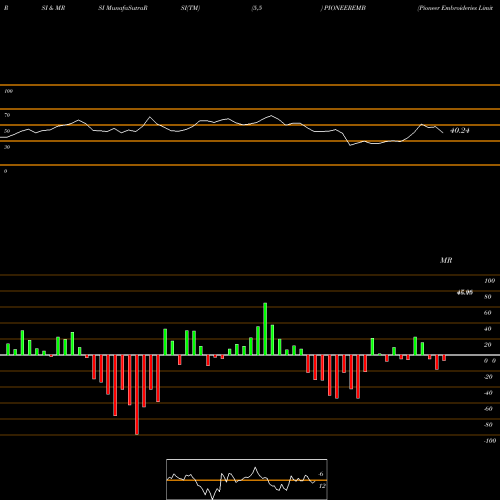
Task: Click the histogram's current value near the 80 gridline
Action: coord(465,293)
